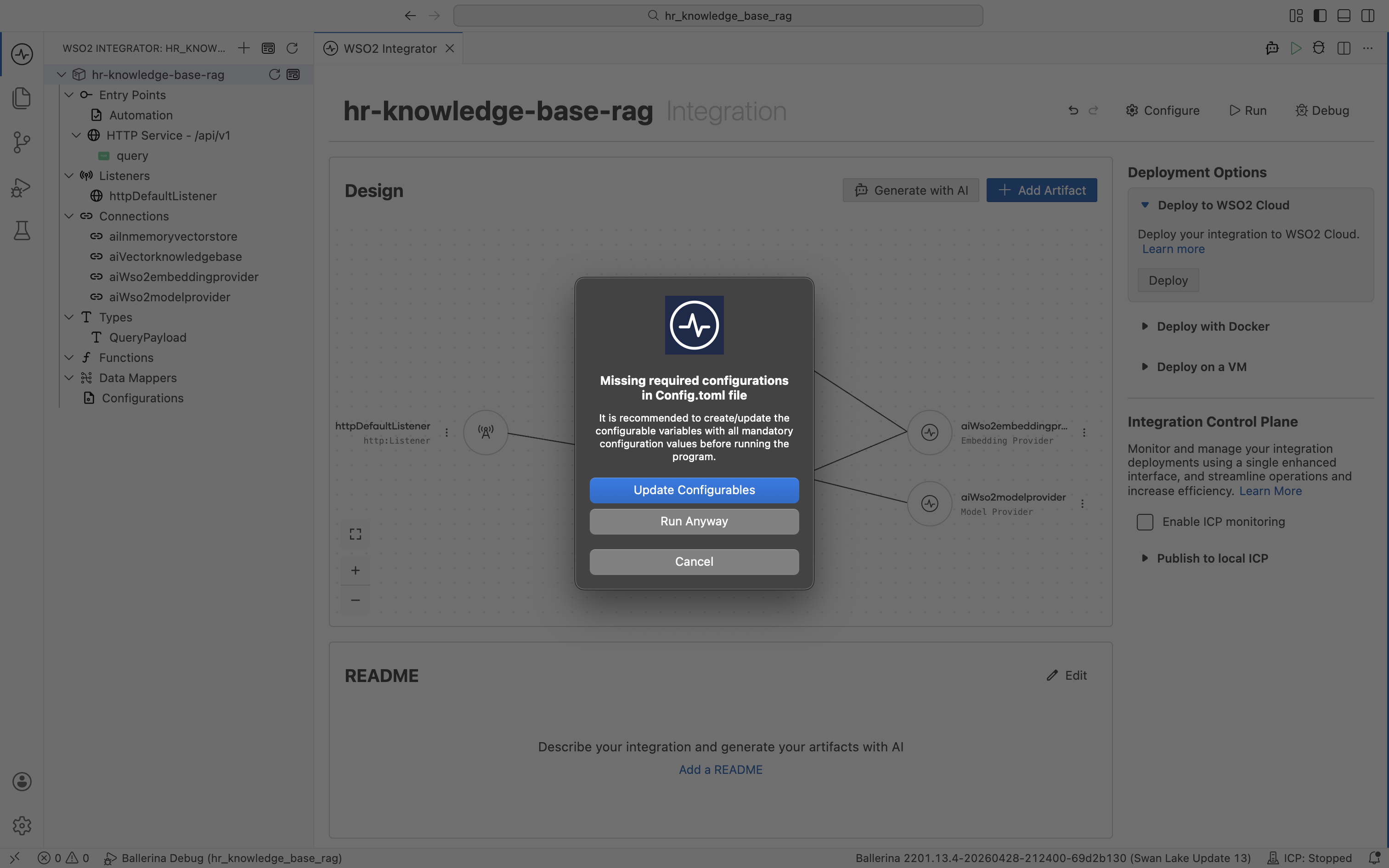Screen dimensions: 1389x868
Task: Click the refresh icon in sidebar header
Action: (292, 48)
